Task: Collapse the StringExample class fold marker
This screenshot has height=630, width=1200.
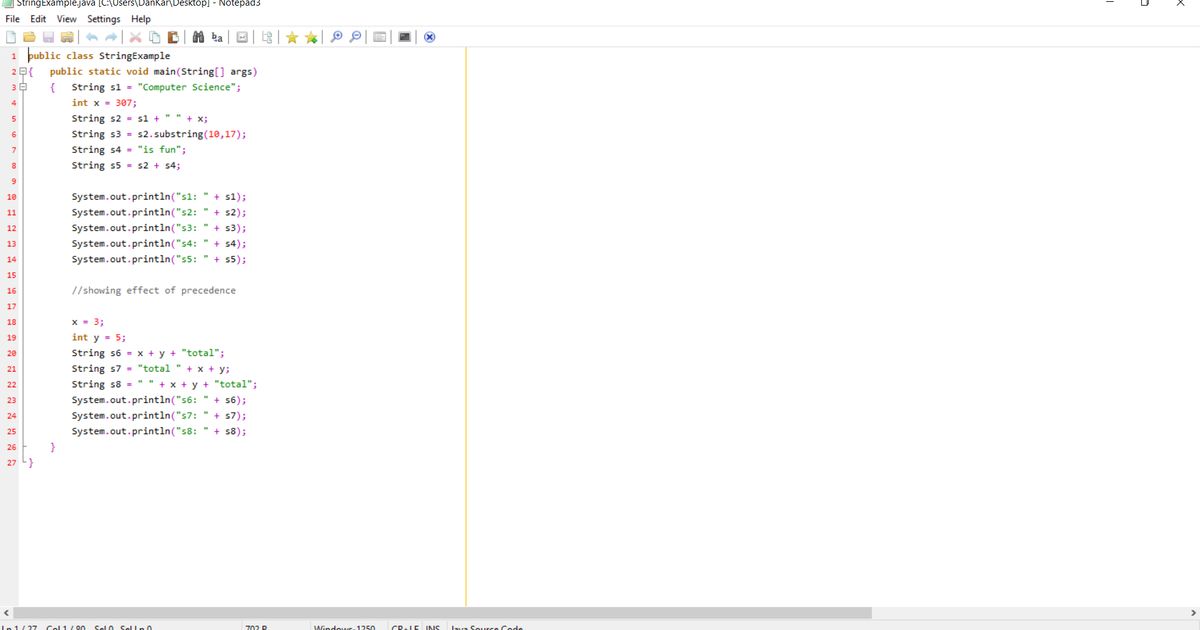Action: click(23, 70)
